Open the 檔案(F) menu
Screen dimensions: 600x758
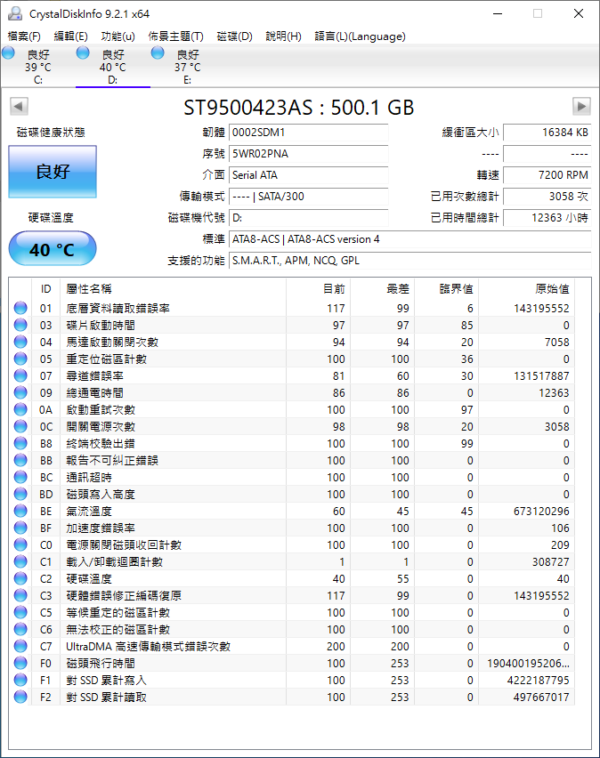[x=24, y=36]
